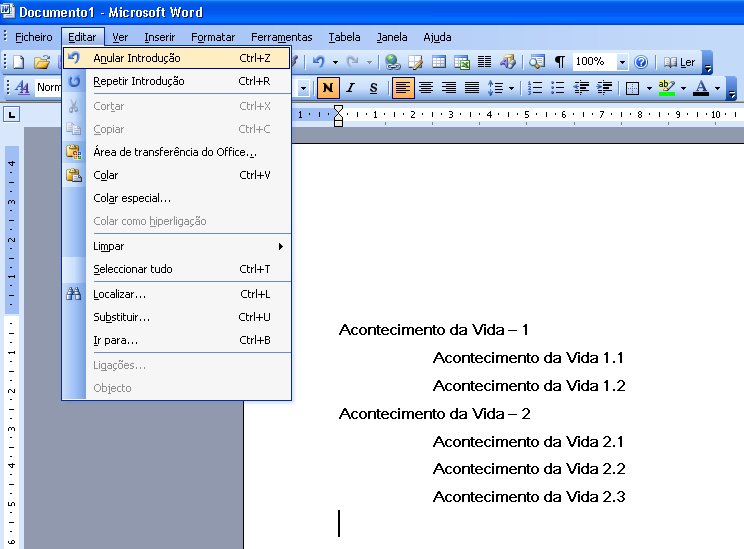Open Área de transferência do Office...

coord(177,152)
